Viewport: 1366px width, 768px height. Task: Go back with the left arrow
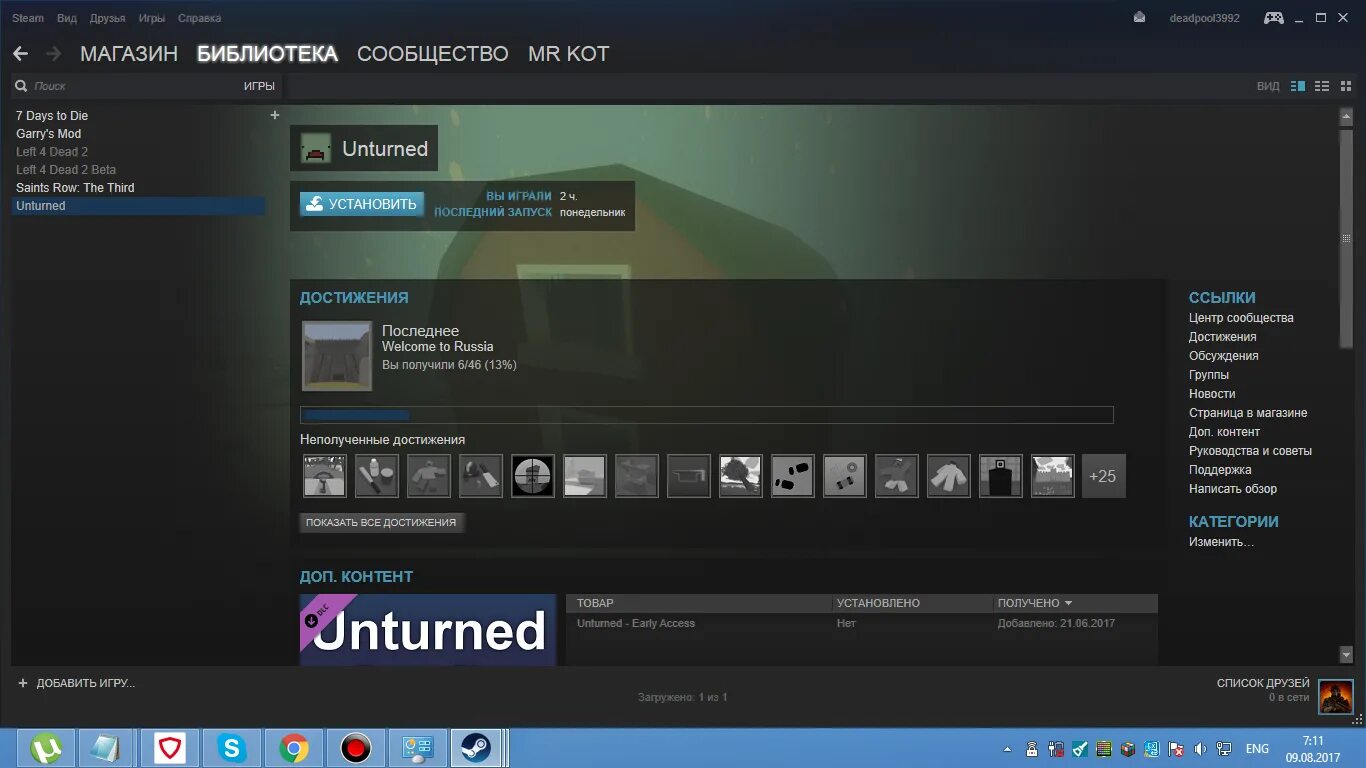pyautogui.click(x=20, y=54)
